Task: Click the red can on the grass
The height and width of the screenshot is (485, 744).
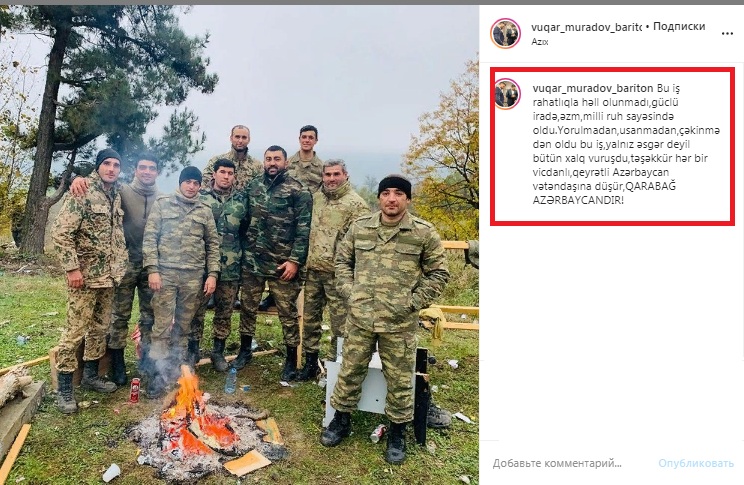Action: click(x=135, y=391)
